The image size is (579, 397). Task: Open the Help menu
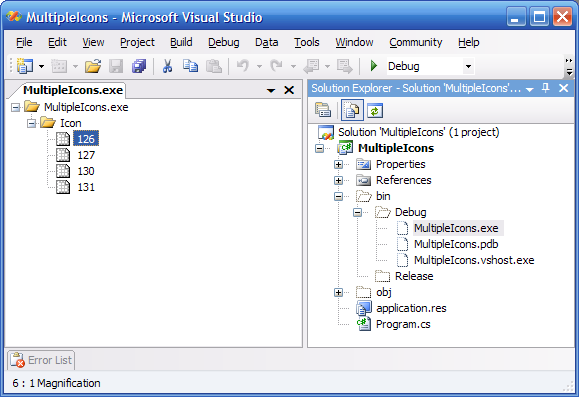pyautogui.click(x=469, y=42)
